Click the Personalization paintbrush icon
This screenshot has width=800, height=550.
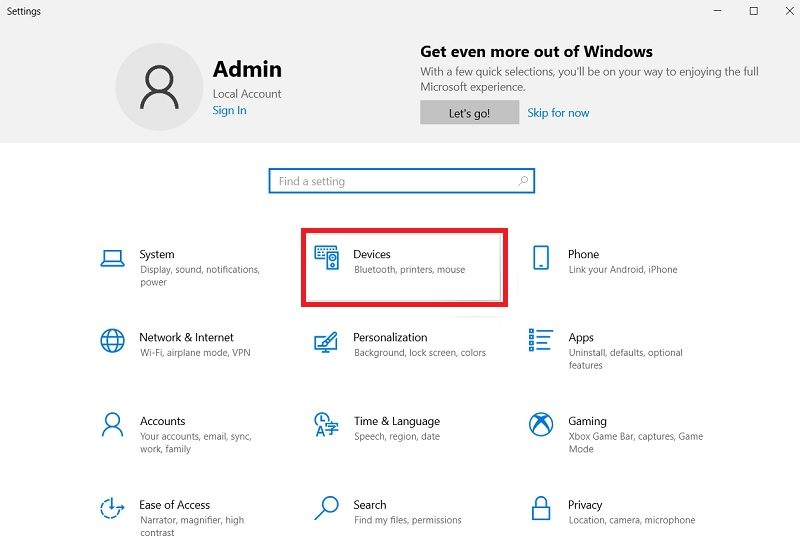coord(326,342)
